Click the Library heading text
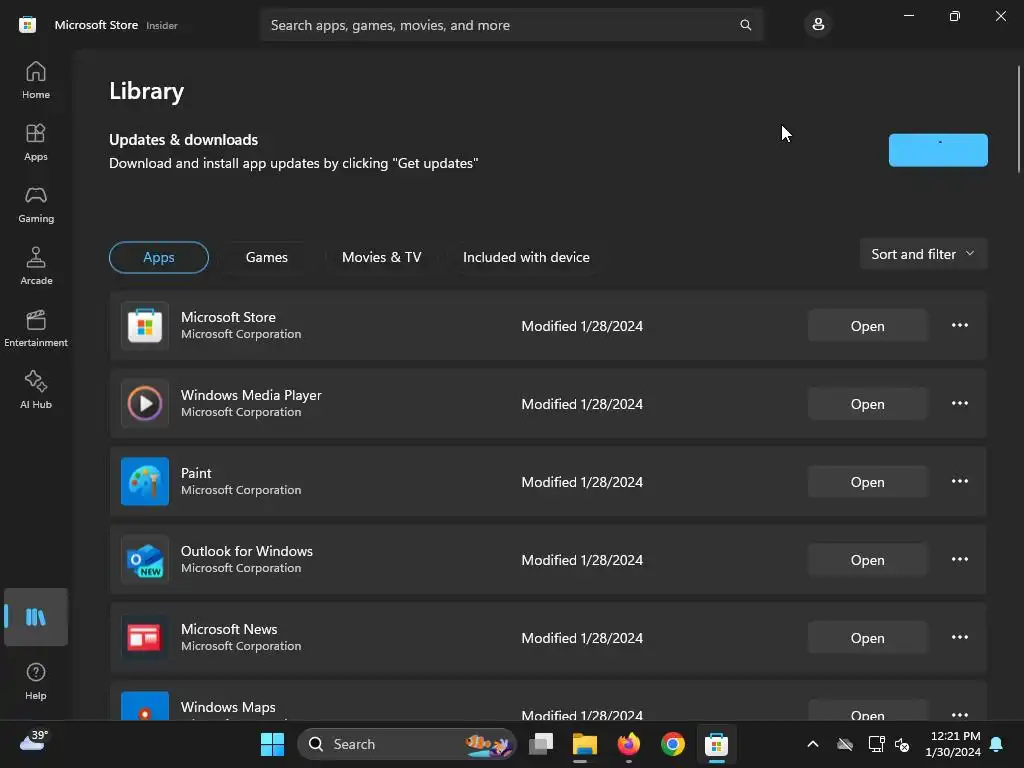 [x=146, y=91]
